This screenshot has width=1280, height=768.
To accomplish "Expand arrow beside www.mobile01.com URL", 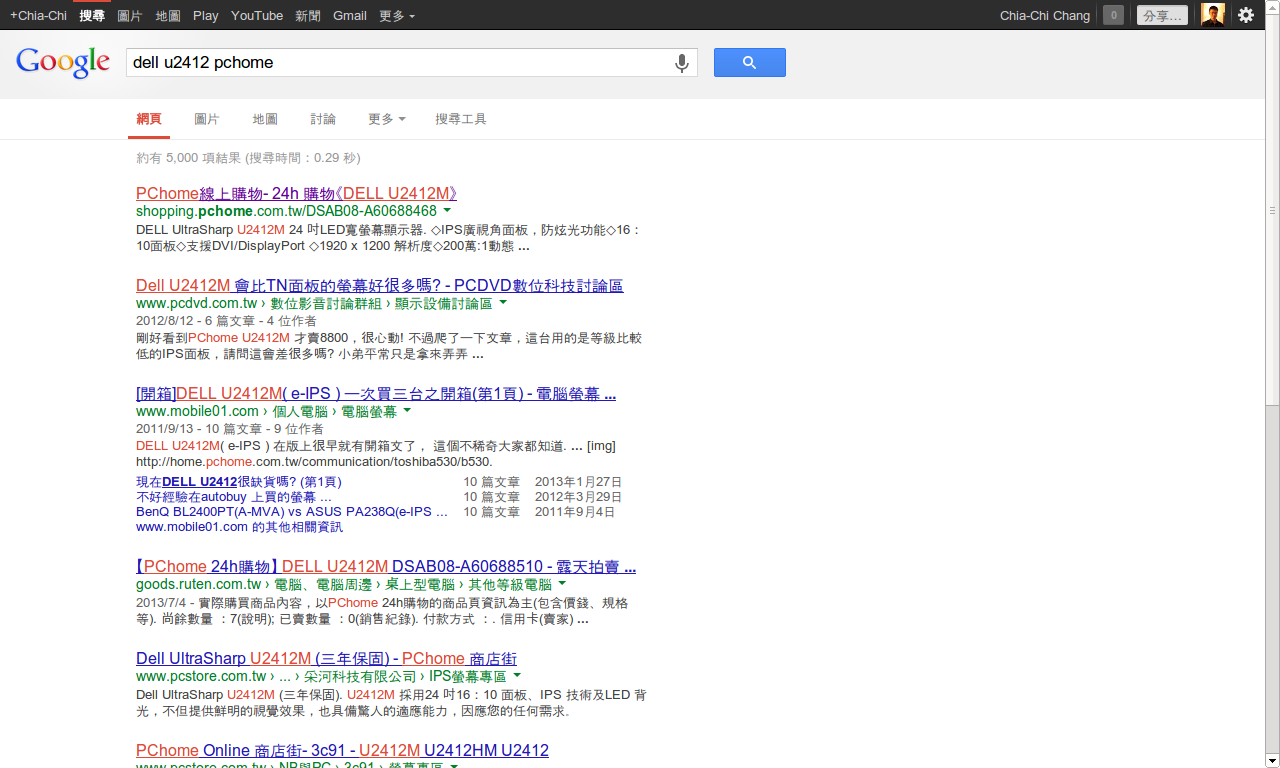I will 407,410.
